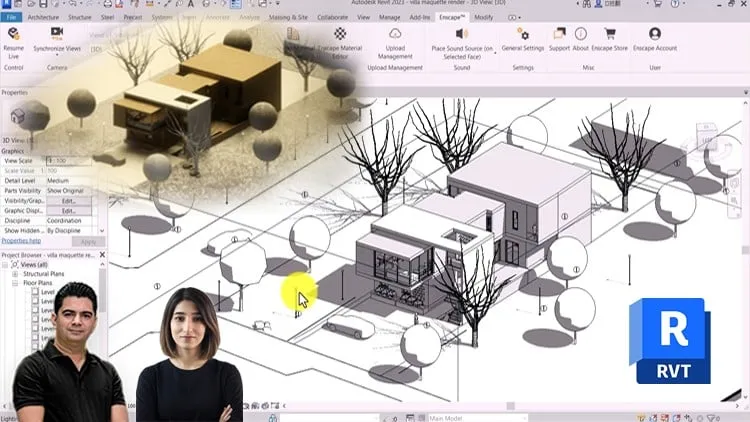The height and width of the screenshot is (422, 750).
Task: Collapse the Floor Plans tree node
Action: tap(15, 283)
